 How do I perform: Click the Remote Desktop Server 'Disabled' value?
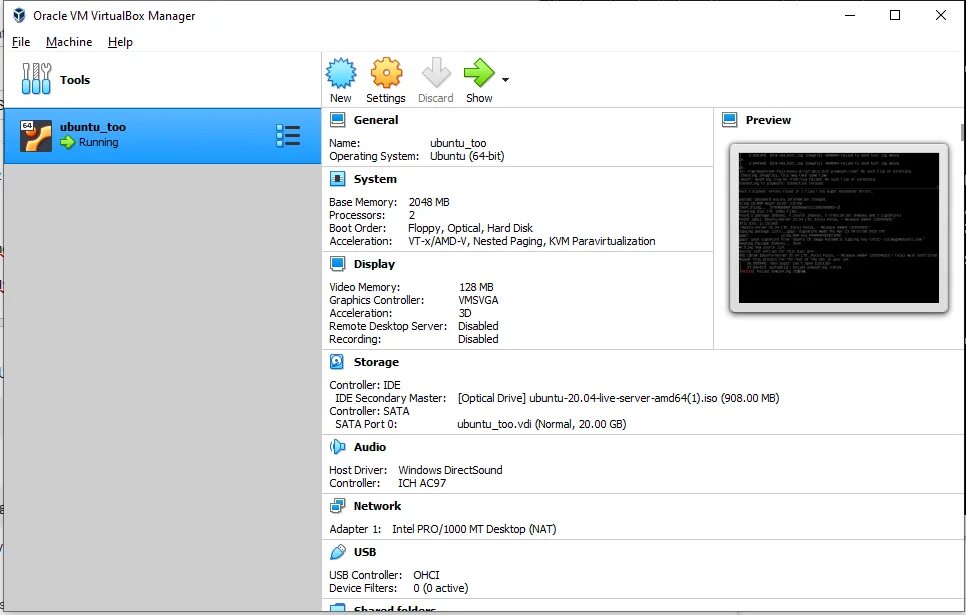(478, 326)
